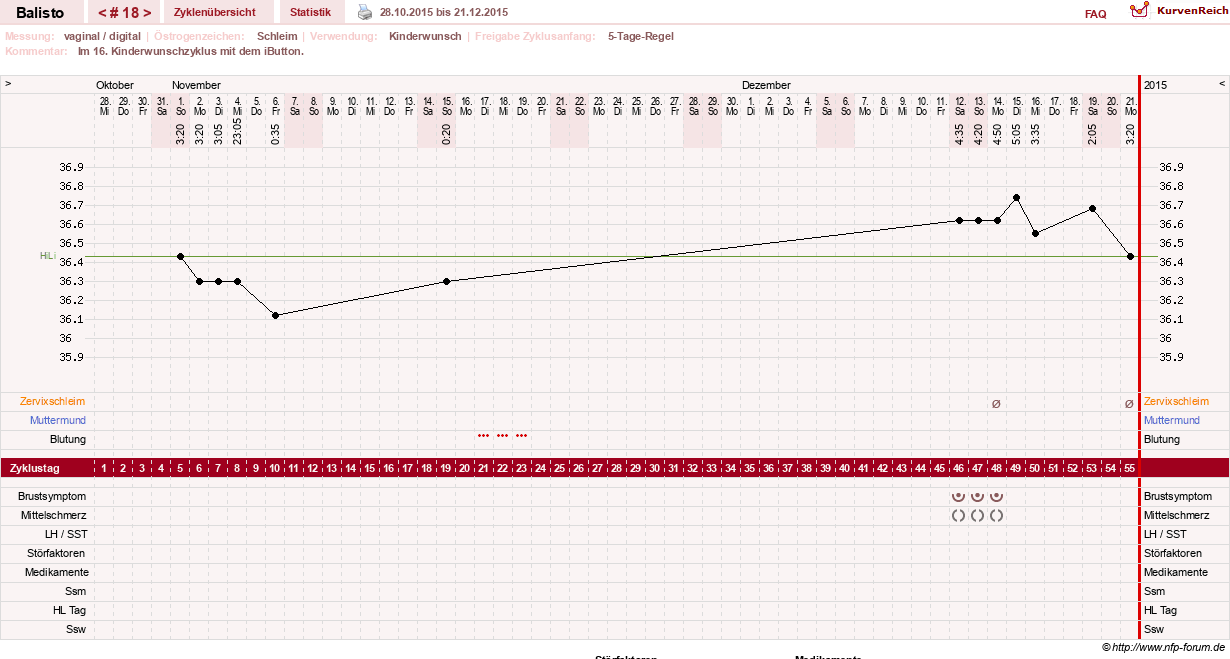
Task: Click the Balisto user name tab
Action: [x=40, y=12]
